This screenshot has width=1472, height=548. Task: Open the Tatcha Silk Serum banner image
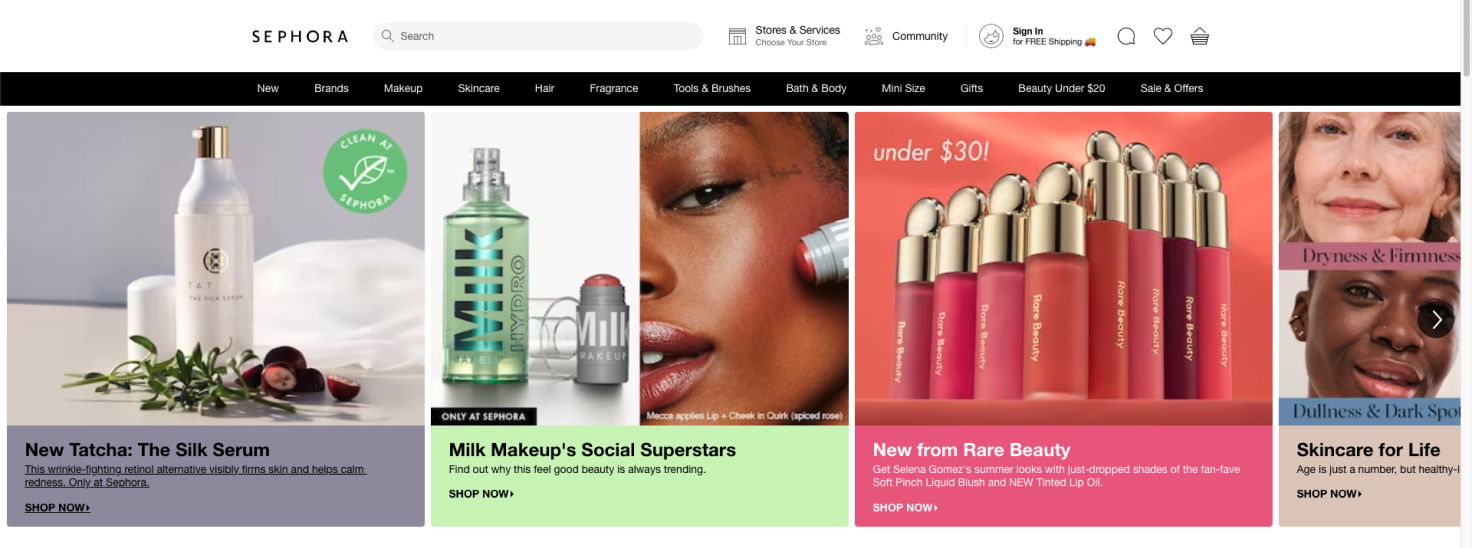[x=216, y=269]
